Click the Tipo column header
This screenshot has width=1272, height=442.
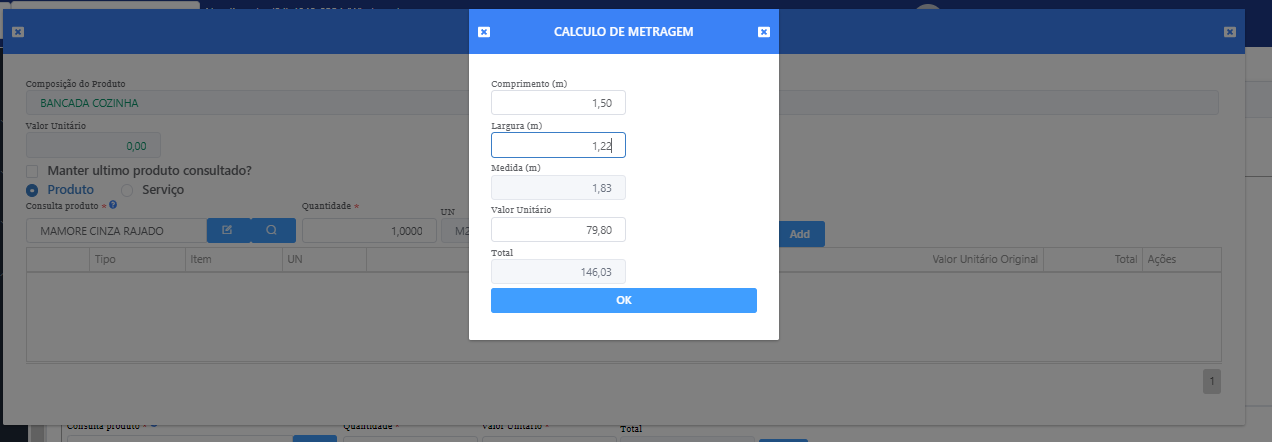click(x=105, y=259)
